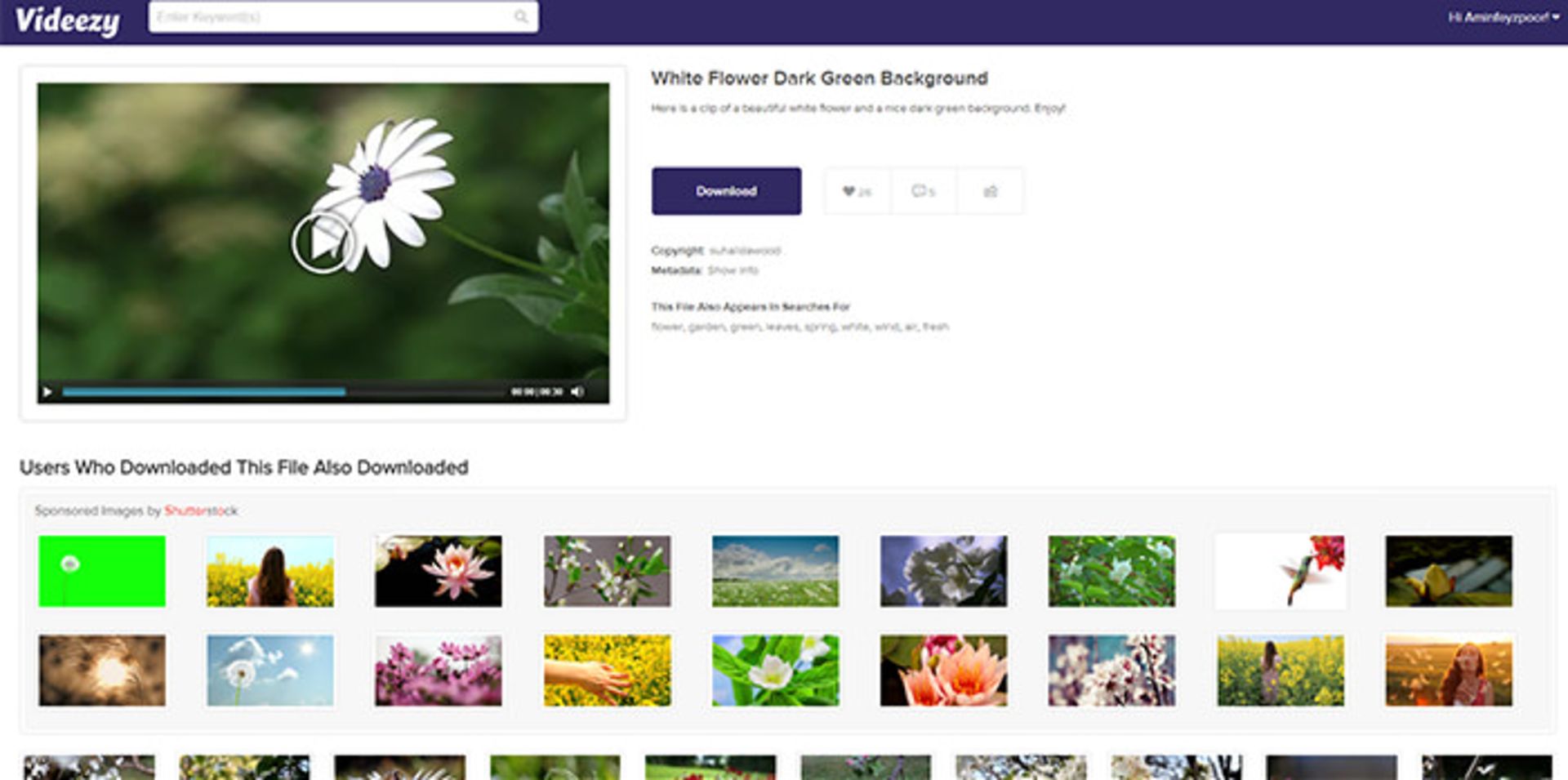Open the Shutterstock sponsor link
The height and width of the screenshot is (780, 1568).
point(201,510)
